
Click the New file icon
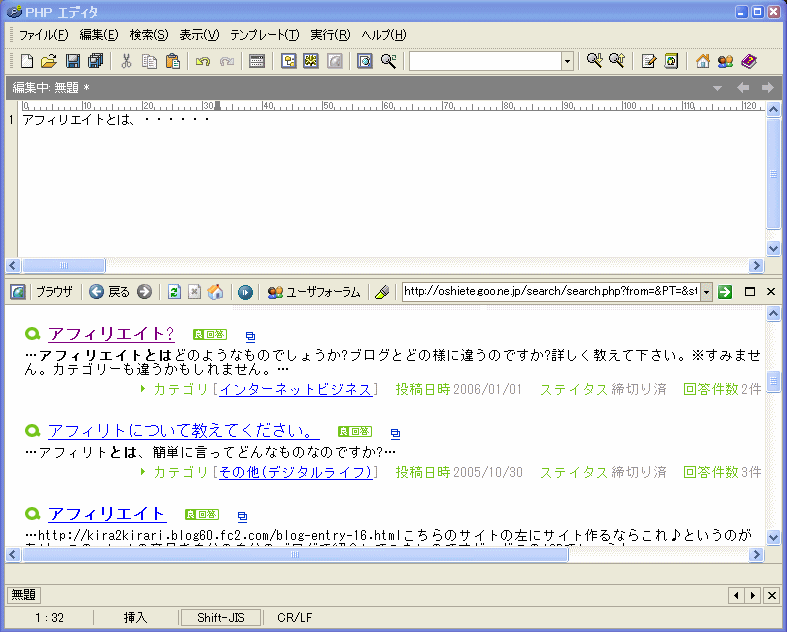tap(27, 61)
